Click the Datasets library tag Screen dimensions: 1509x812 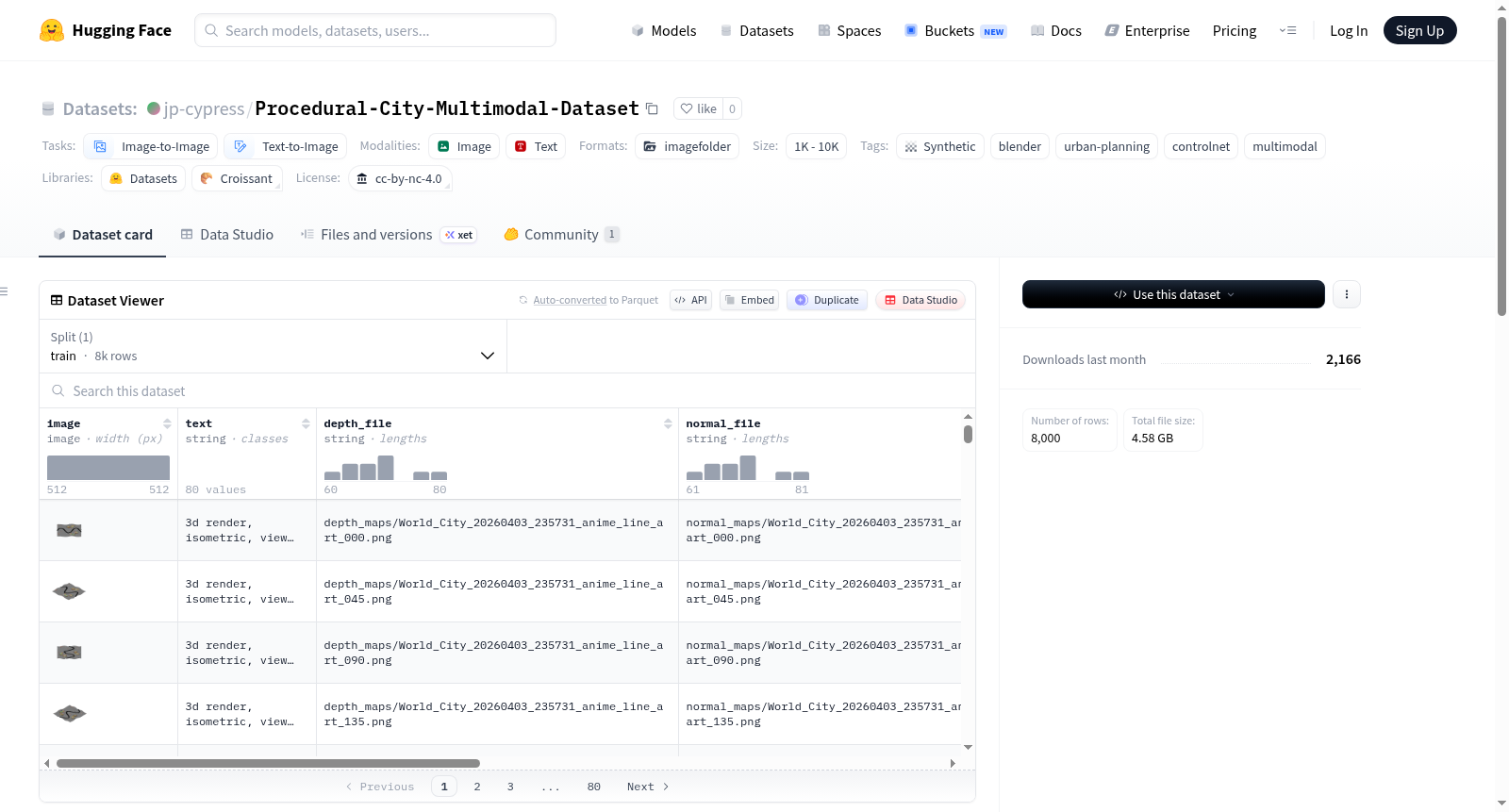pos(143,178)
